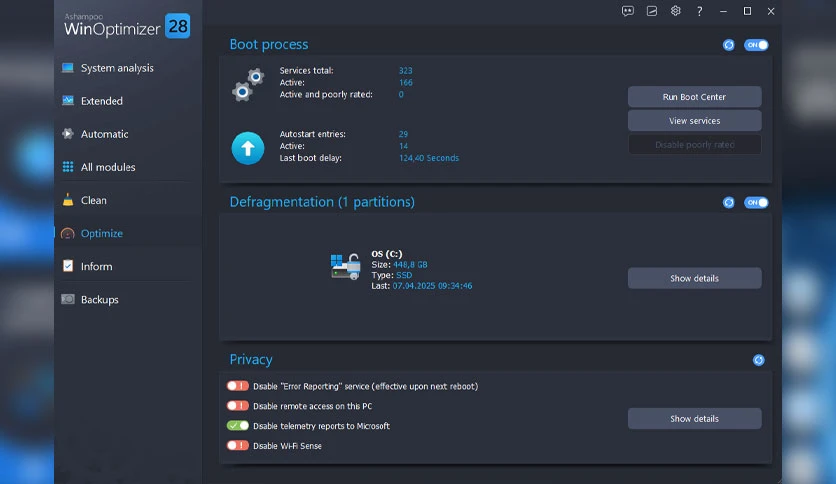This screenshot has width=836, height=484.
Task: Click Disable poorly rated button
Action: click(x=694, y=144)
